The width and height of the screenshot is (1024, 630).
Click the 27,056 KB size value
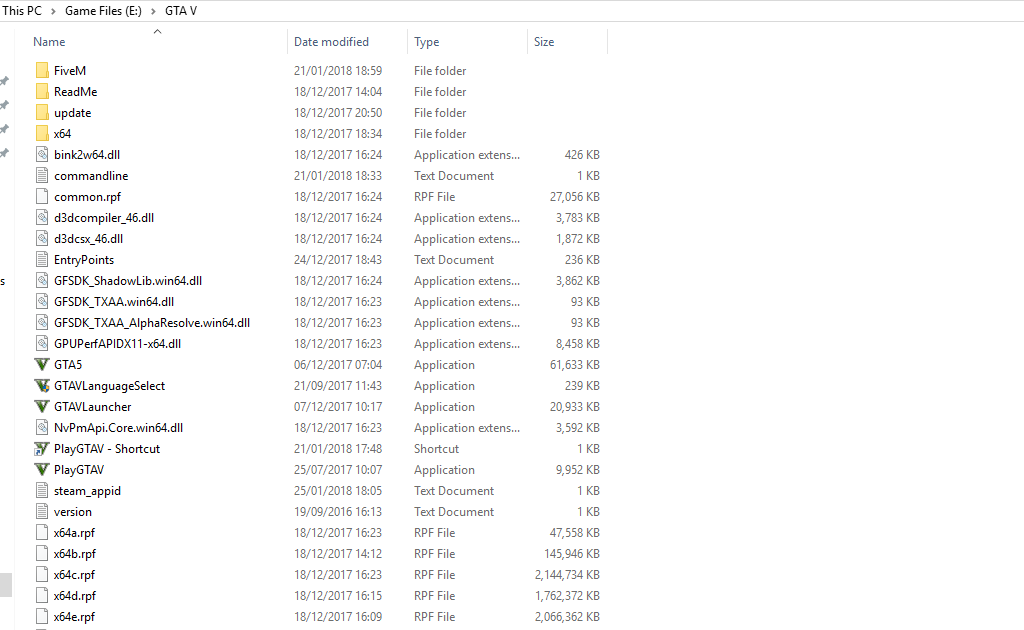pos(575,197)
